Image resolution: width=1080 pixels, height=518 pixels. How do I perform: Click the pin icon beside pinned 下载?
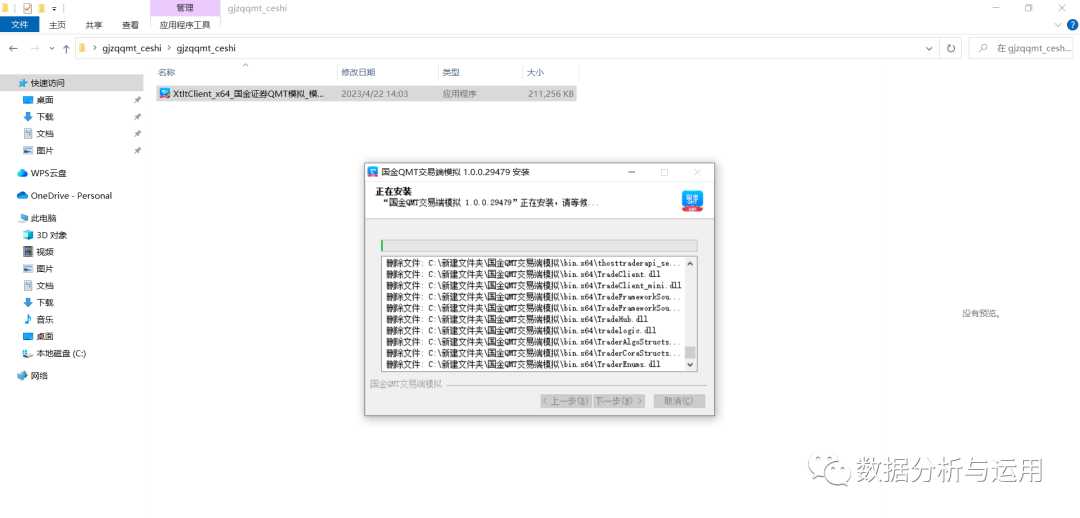pos(137,117)
